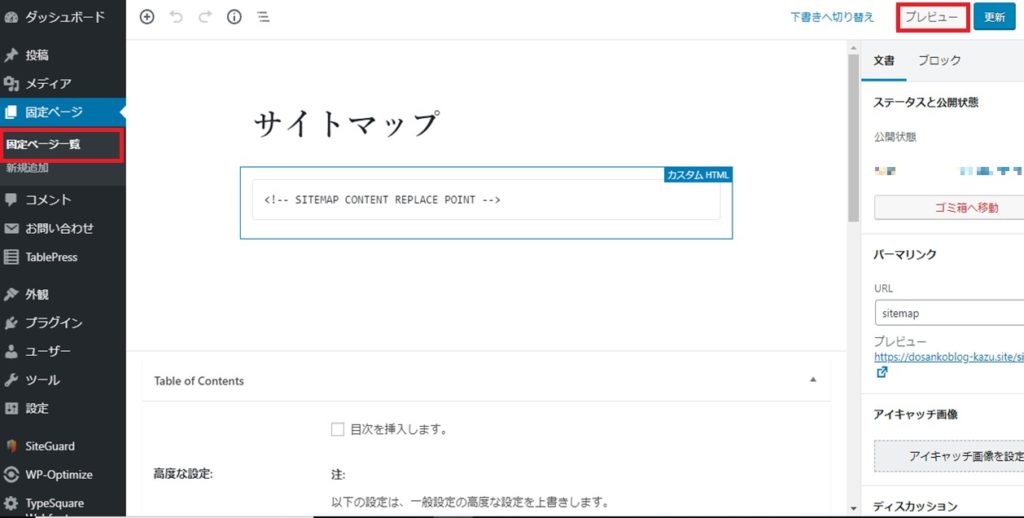Click the undo arrow icon
1024x518 pixels.
click(x=176, y=18)
